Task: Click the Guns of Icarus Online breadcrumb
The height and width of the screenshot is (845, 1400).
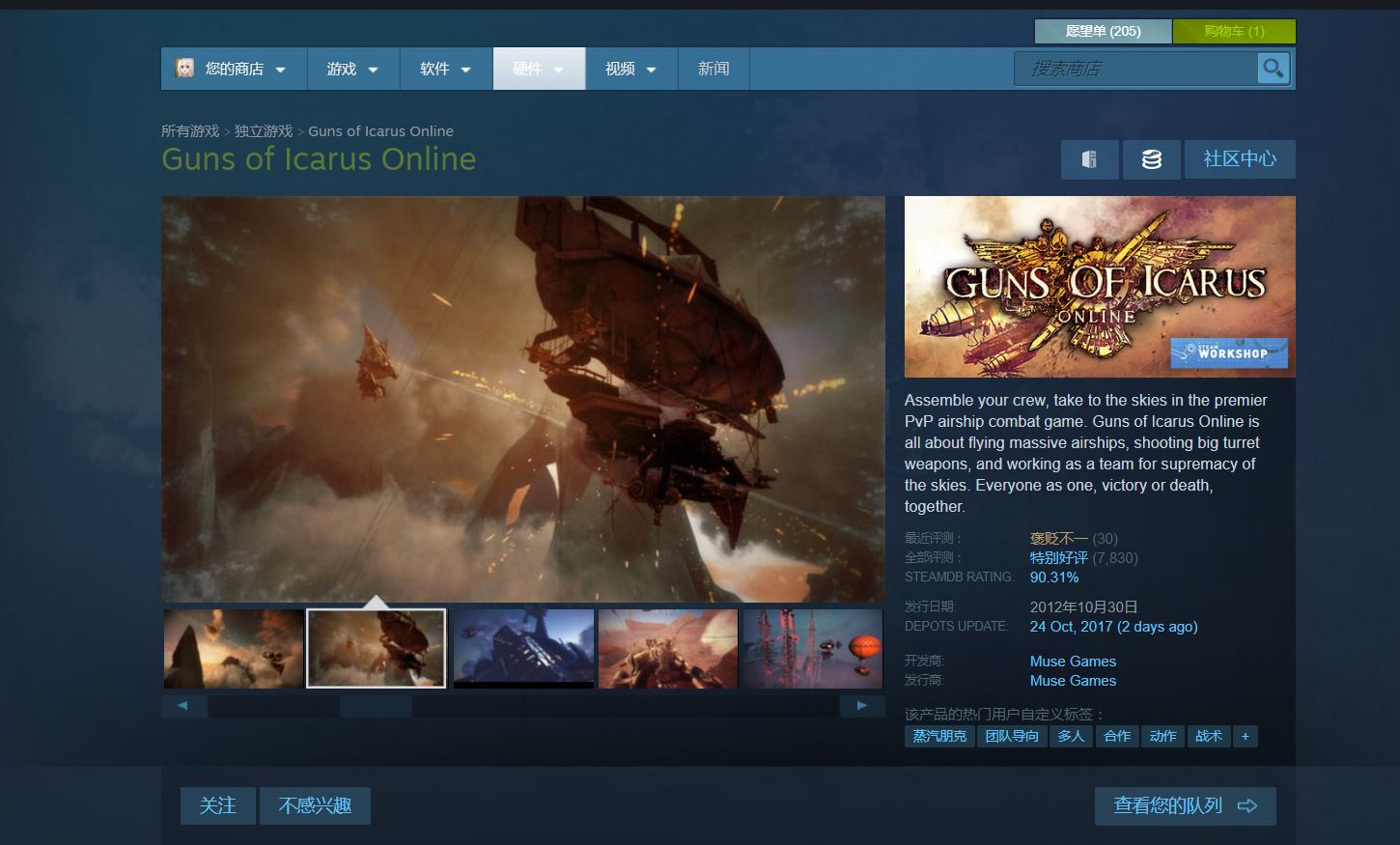Action: pos(380,131)
